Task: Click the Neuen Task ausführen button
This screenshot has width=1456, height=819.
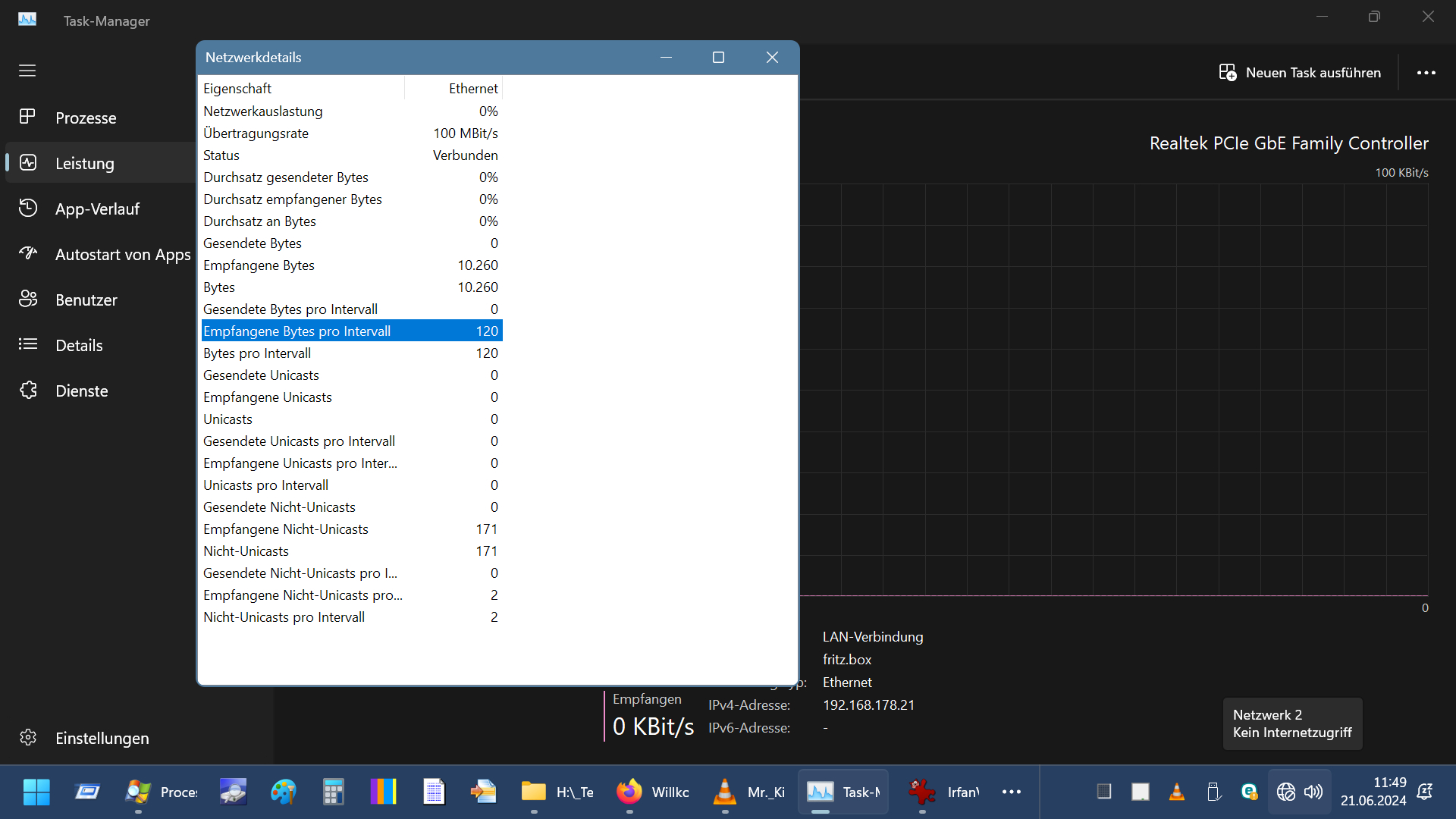Action: (1300, 73)
